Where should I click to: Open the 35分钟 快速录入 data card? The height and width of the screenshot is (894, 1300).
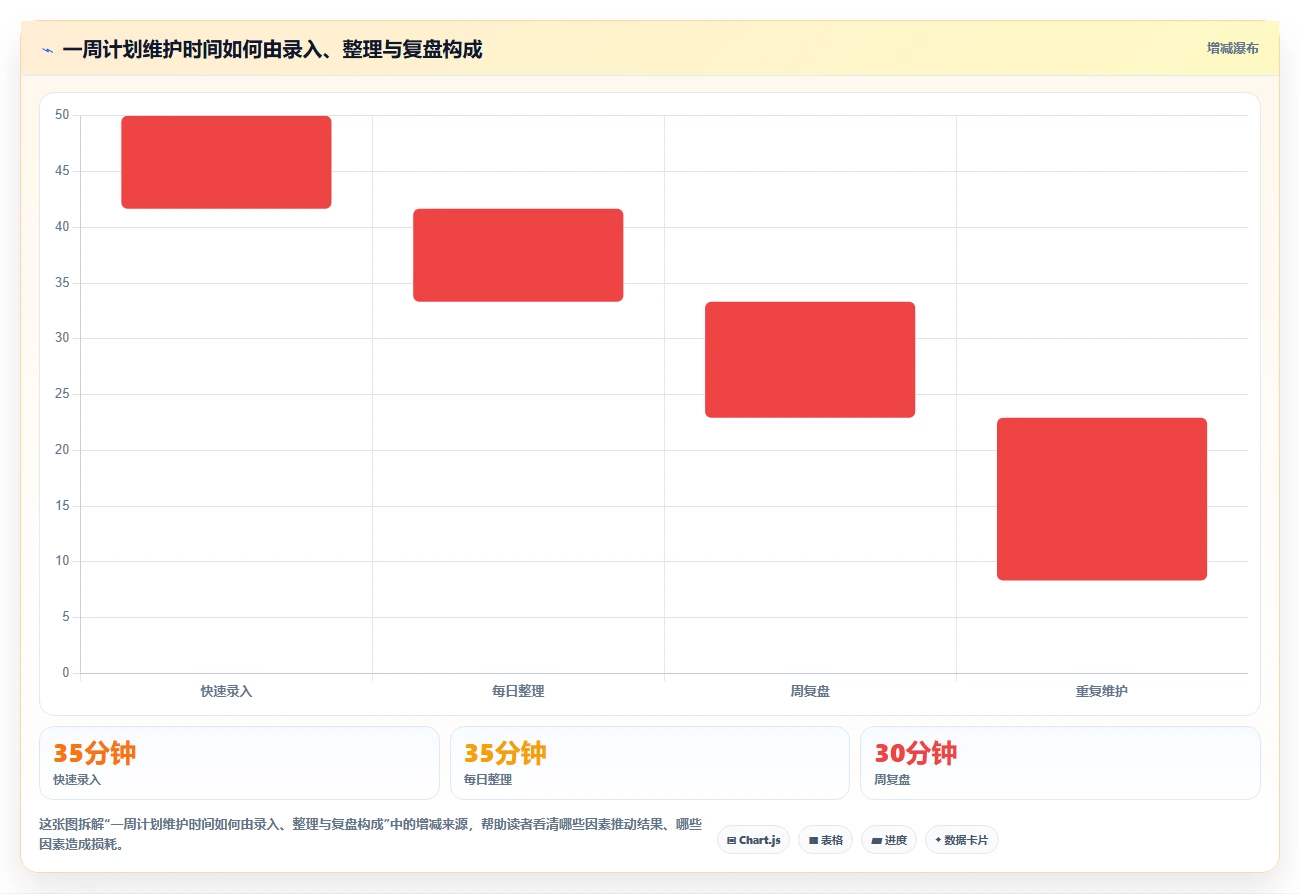coord(239,763)
